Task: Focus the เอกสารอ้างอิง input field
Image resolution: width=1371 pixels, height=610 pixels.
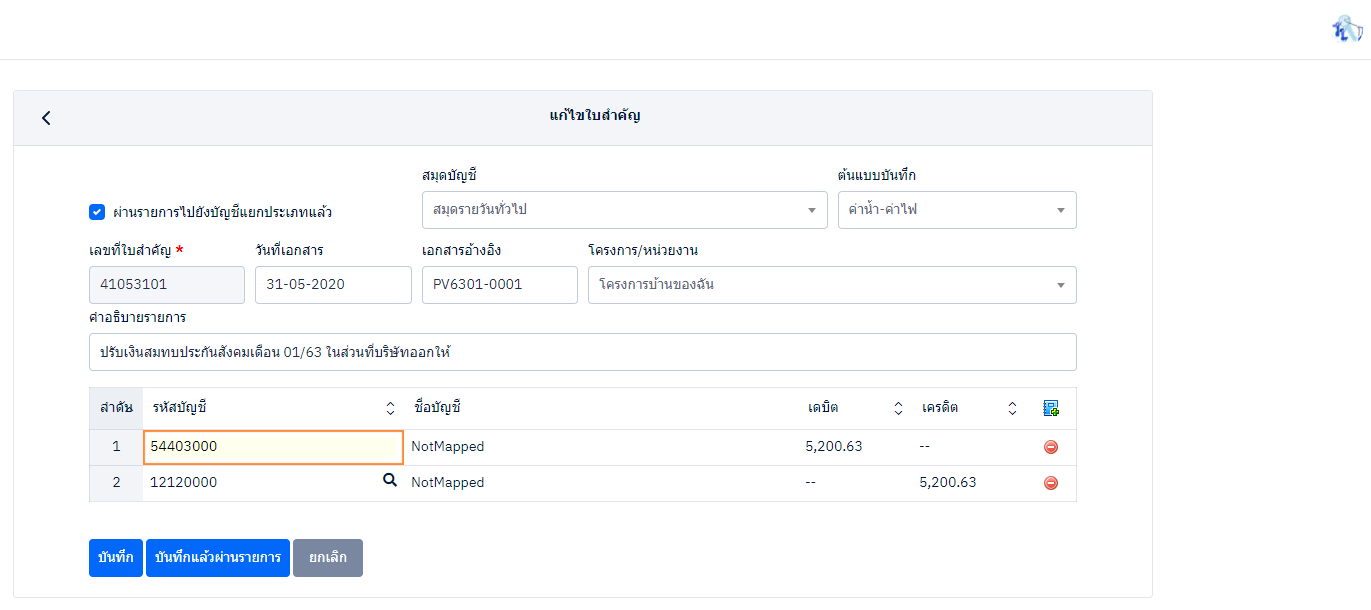Action: point(499,285)
